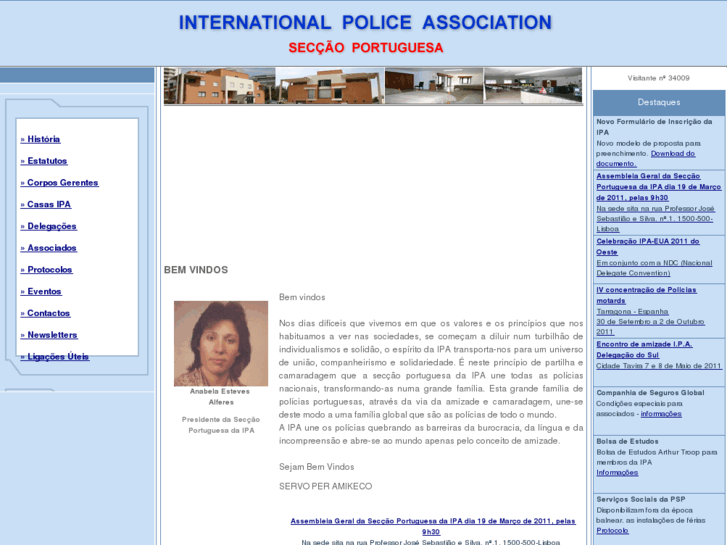Open the Protocolos link

[46, 270]
